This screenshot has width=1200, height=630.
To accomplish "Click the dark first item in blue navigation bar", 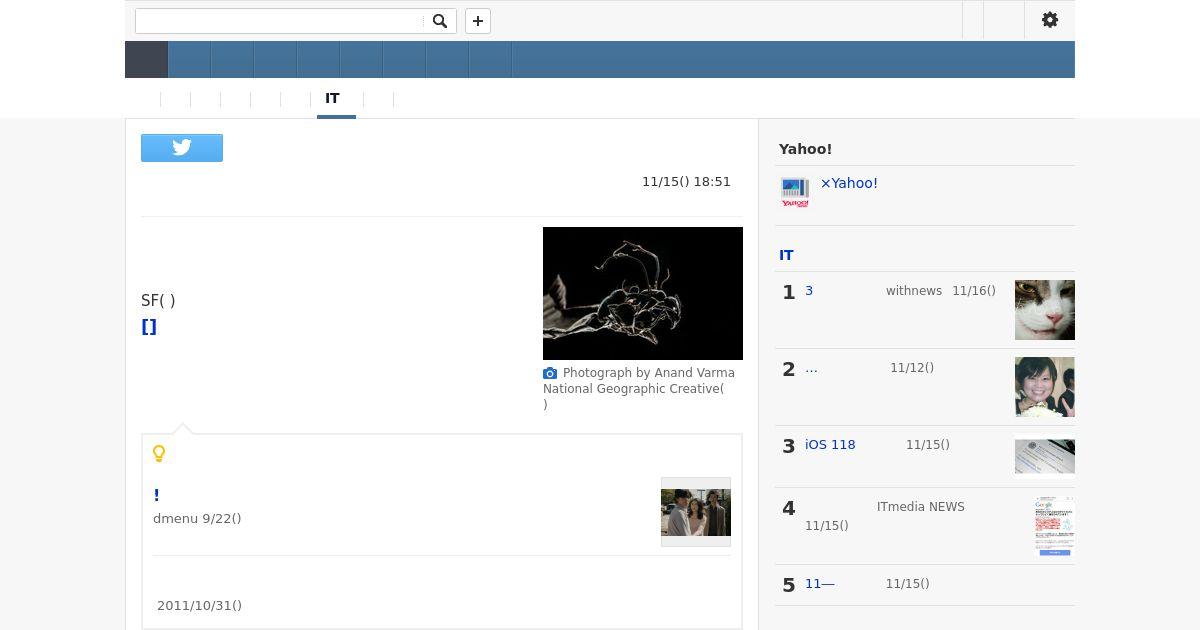I will click(x=146, y=59).
